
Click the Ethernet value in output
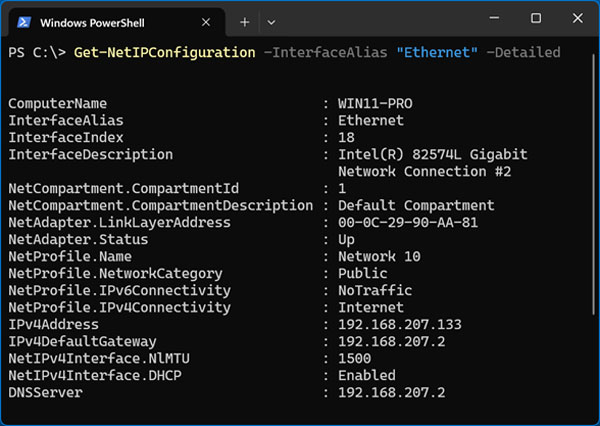371,121
